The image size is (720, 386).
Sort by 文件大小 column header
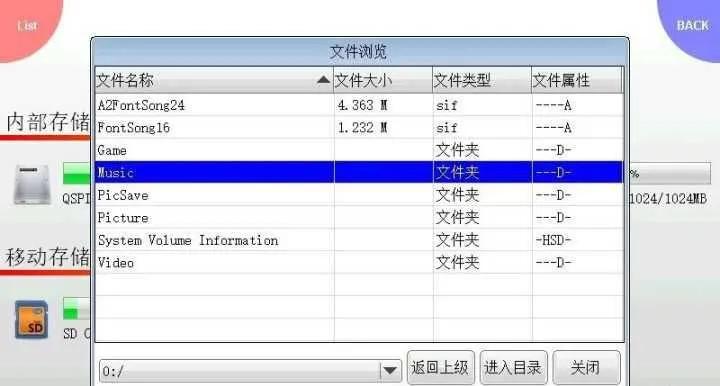coord(383,80)
